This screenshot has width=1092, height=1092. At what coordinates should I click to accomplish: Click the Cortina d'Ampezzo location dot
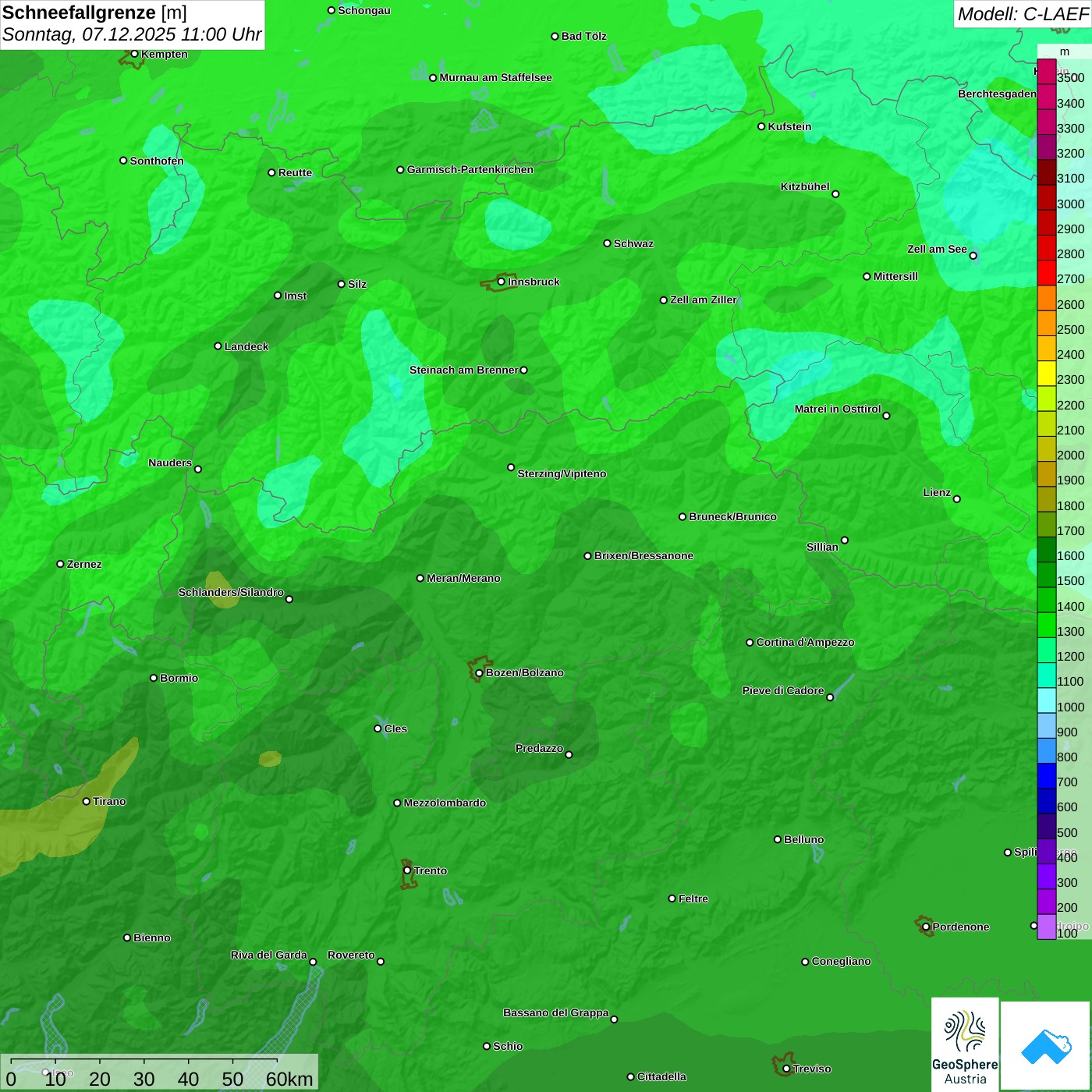click(x=750, y=643)
